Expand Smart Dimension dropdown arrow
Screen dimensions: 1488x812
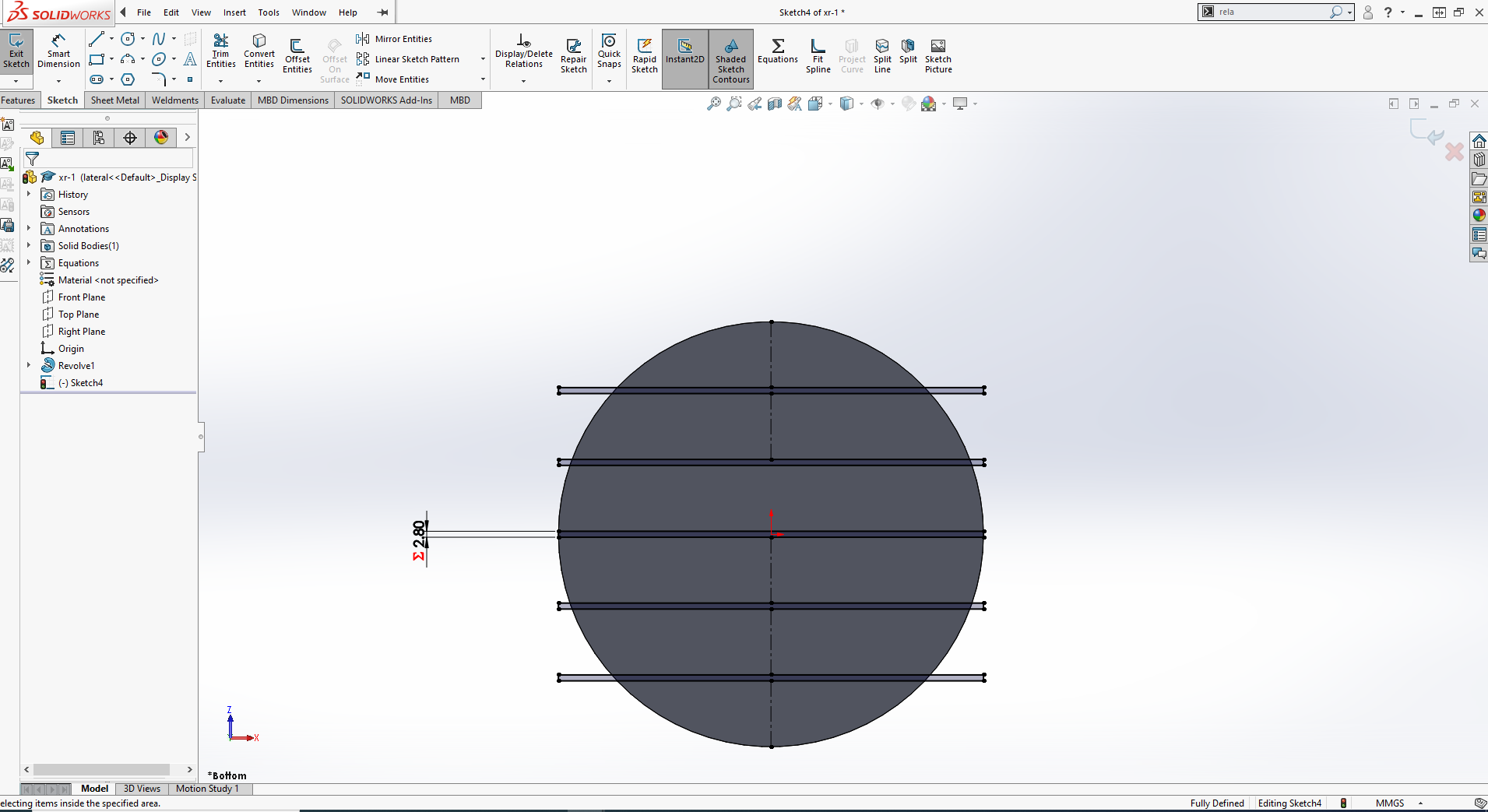click(x=58, y=81)
